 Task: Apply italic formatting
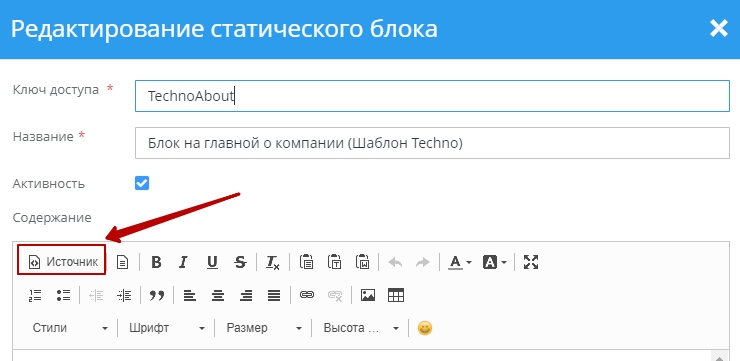coord(184,262)
